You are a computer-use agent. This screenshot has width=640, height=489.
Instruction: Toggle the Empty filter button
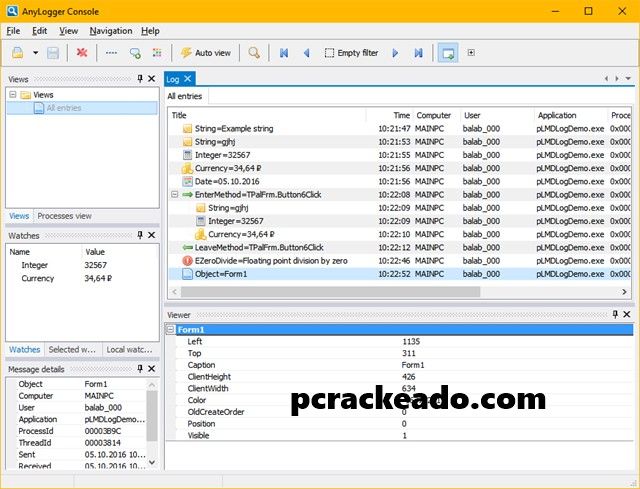tap(350, 52)
